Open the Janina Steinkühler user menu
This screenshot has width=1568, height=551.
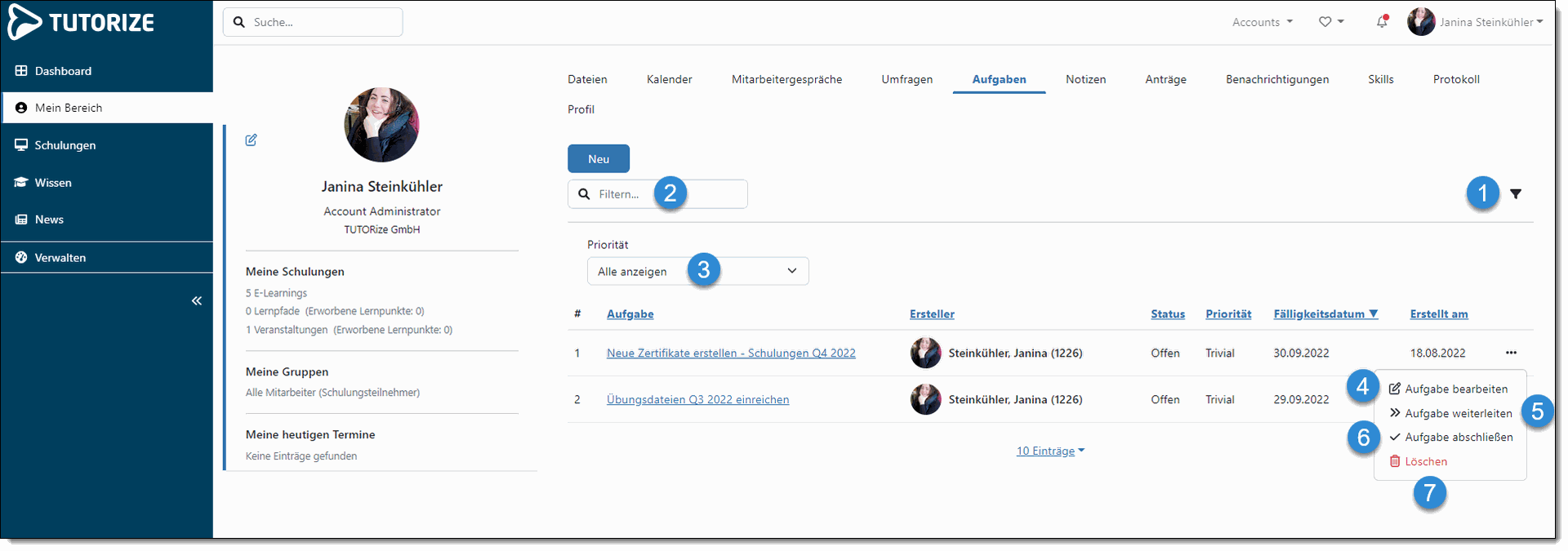1491,22
